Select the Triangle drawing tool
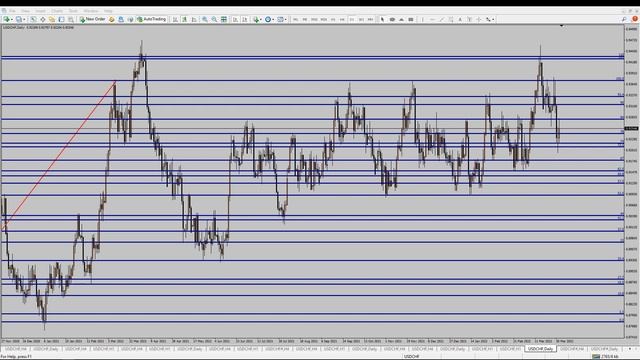Viewport: 640px width, 360px height. pos(402,19)
